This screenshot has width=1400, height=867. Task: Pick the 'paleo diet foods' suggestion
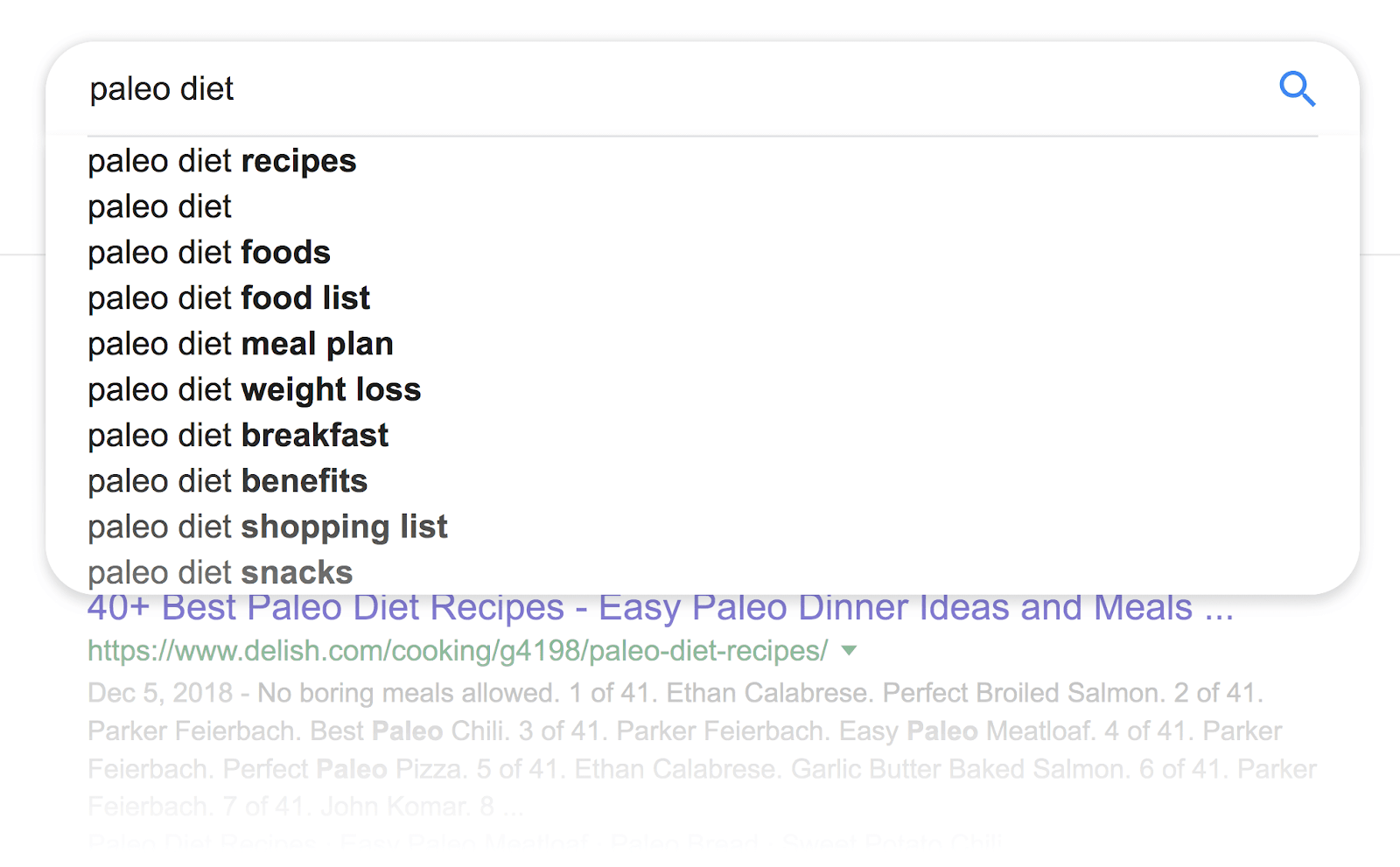209,253
